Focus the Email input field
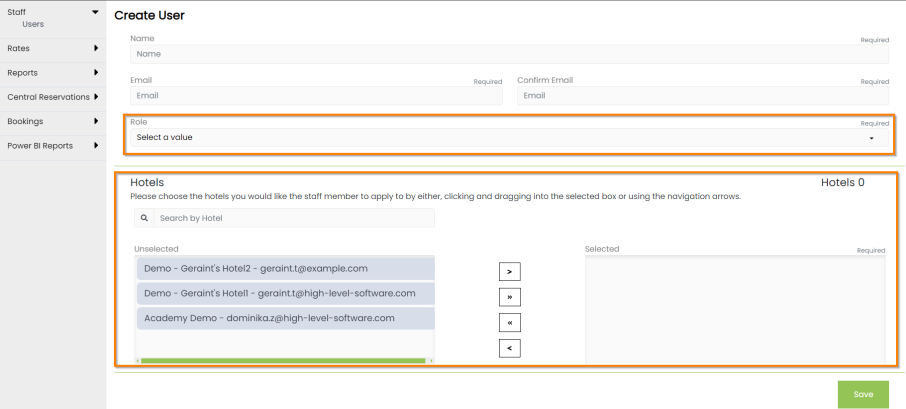Viewport: 906px width, 409px height. pyautogui.click(x=316, y=96)
